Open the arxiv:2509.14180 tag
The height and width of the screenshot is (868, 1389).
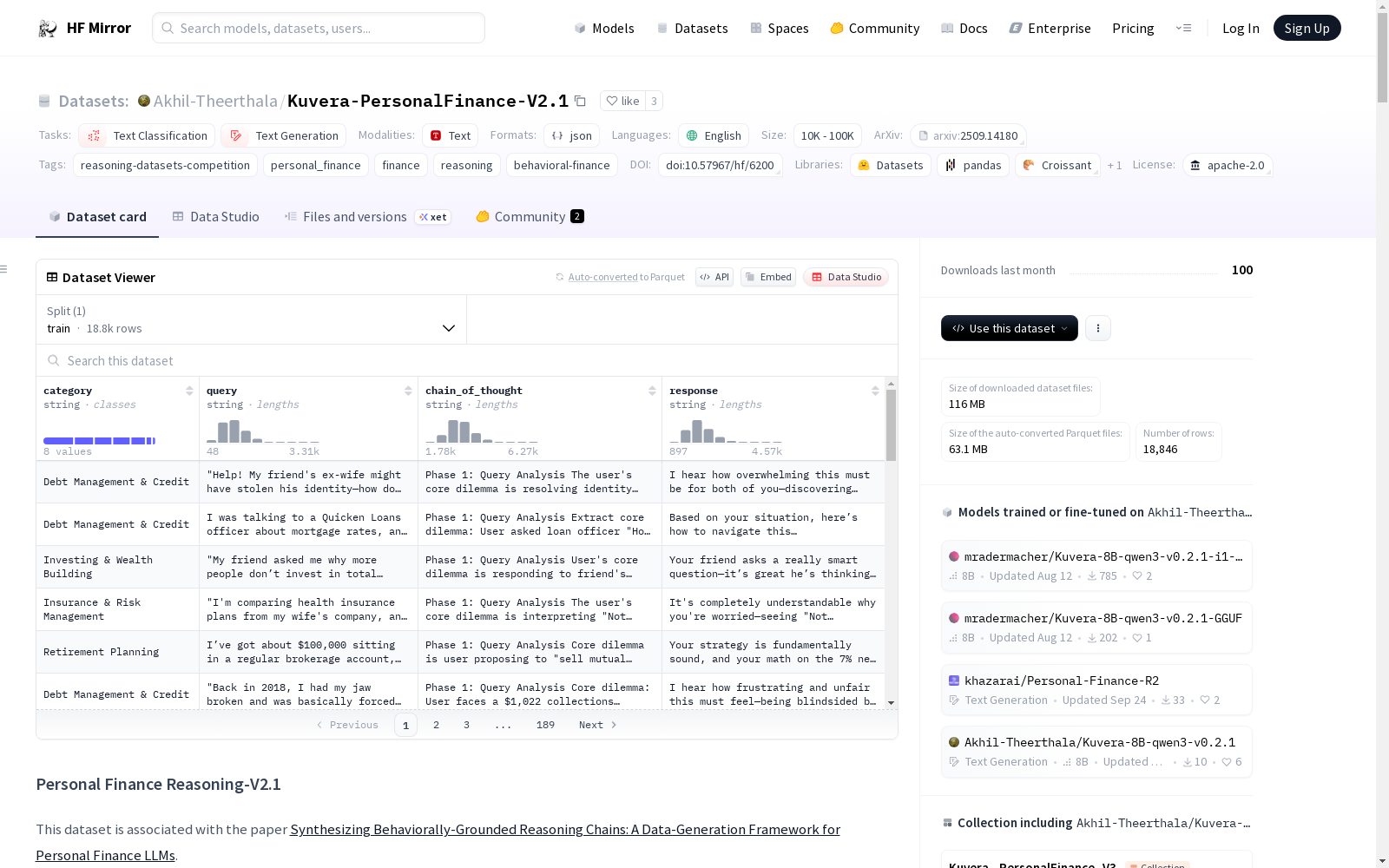pos(968,135)
